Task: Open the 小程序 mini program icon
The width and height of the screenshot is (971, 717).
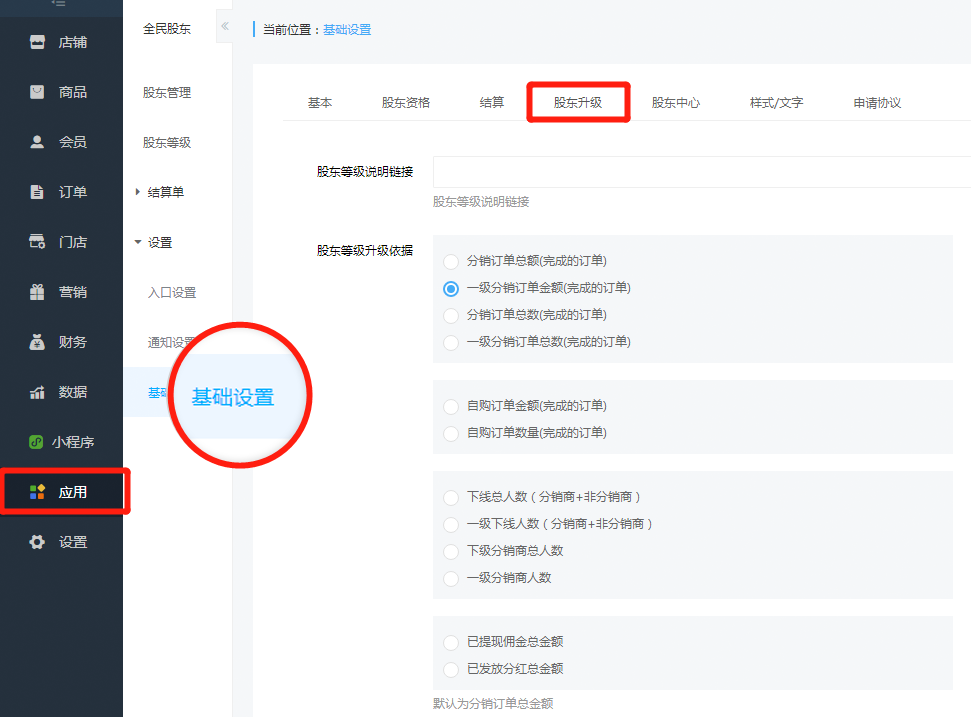Action: [x=36, y=442]
